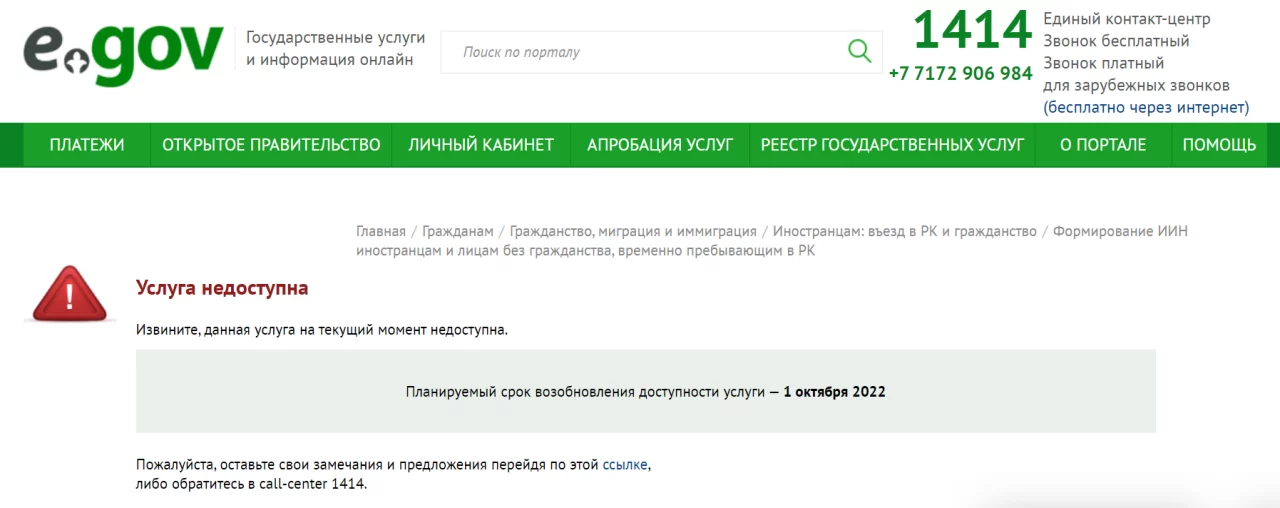Click the +7 7172 906 984 phone number
The image size is (1280, 508).
[960, 74]
